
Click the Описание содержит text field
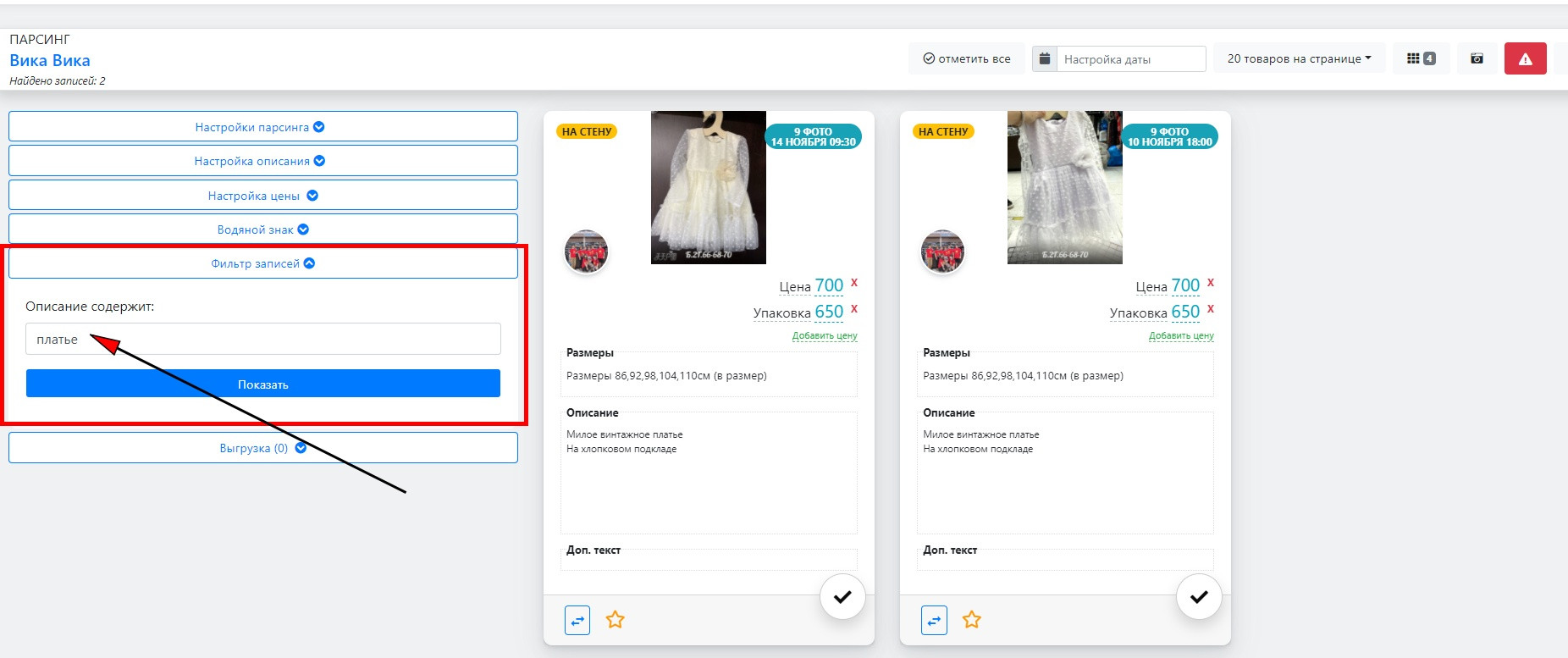[x=262, y=339]
